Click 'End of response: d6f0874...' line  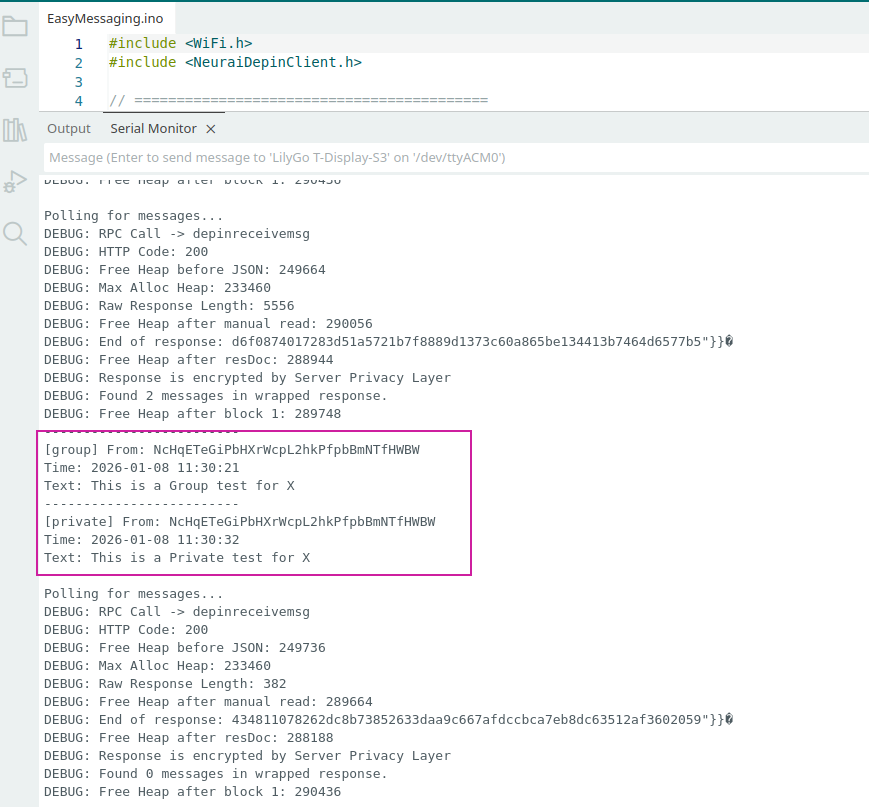pos(389,341)
